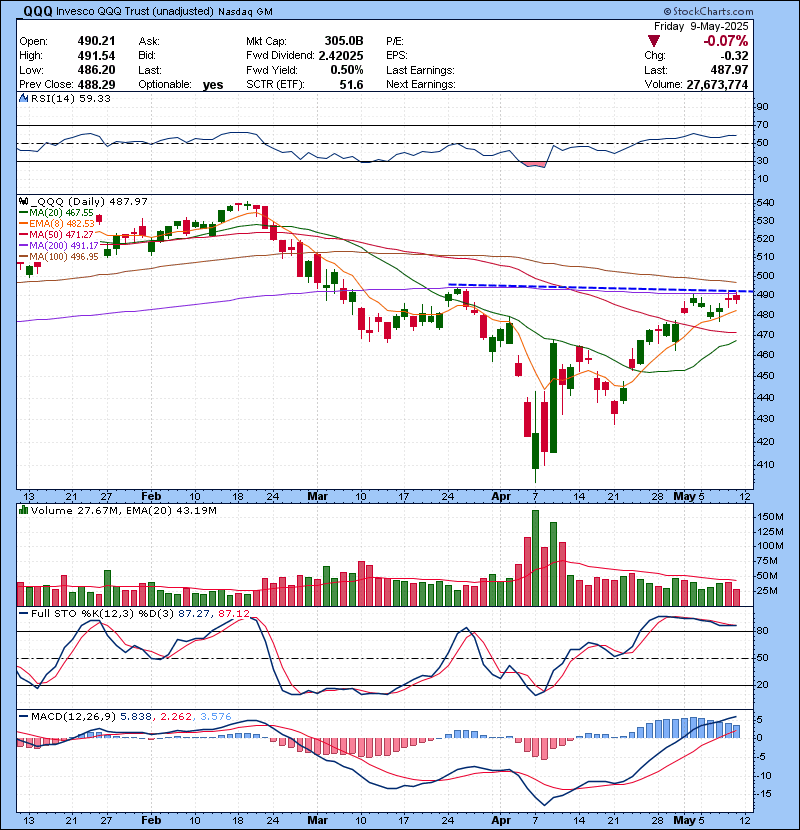This screenshot has width=800, height=830.
Task: Click the Nasdaq GM exchange label
Action: coord(245,12)
